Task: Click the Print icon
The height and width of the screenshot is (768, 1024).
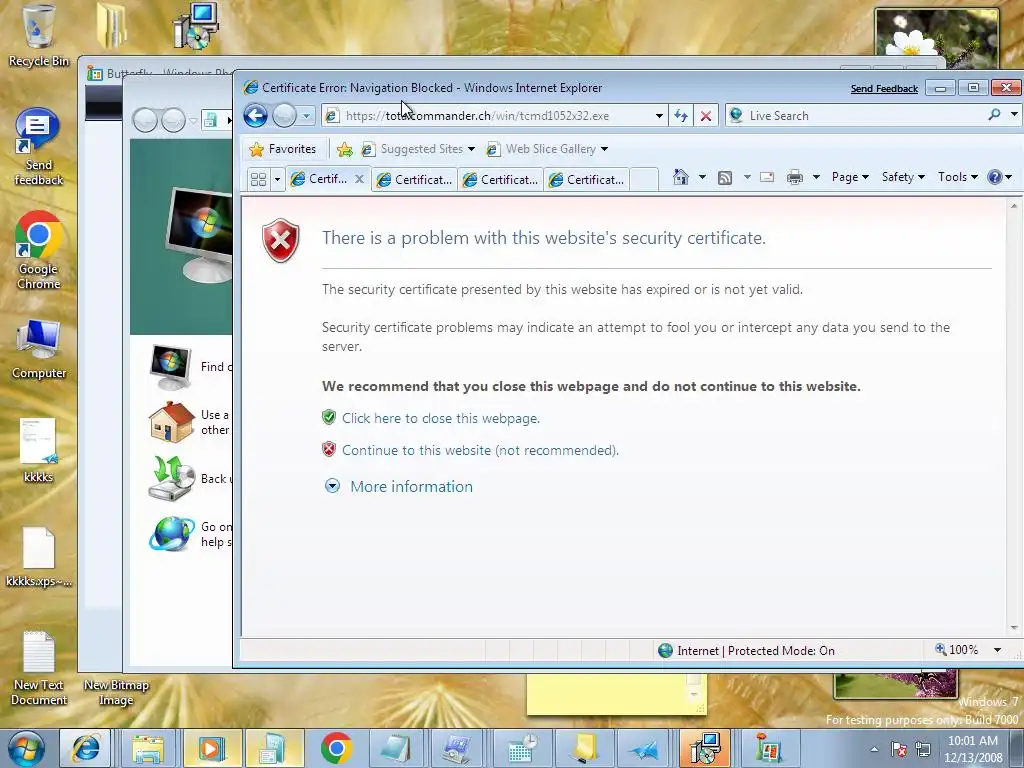Action: click(794, 177)
